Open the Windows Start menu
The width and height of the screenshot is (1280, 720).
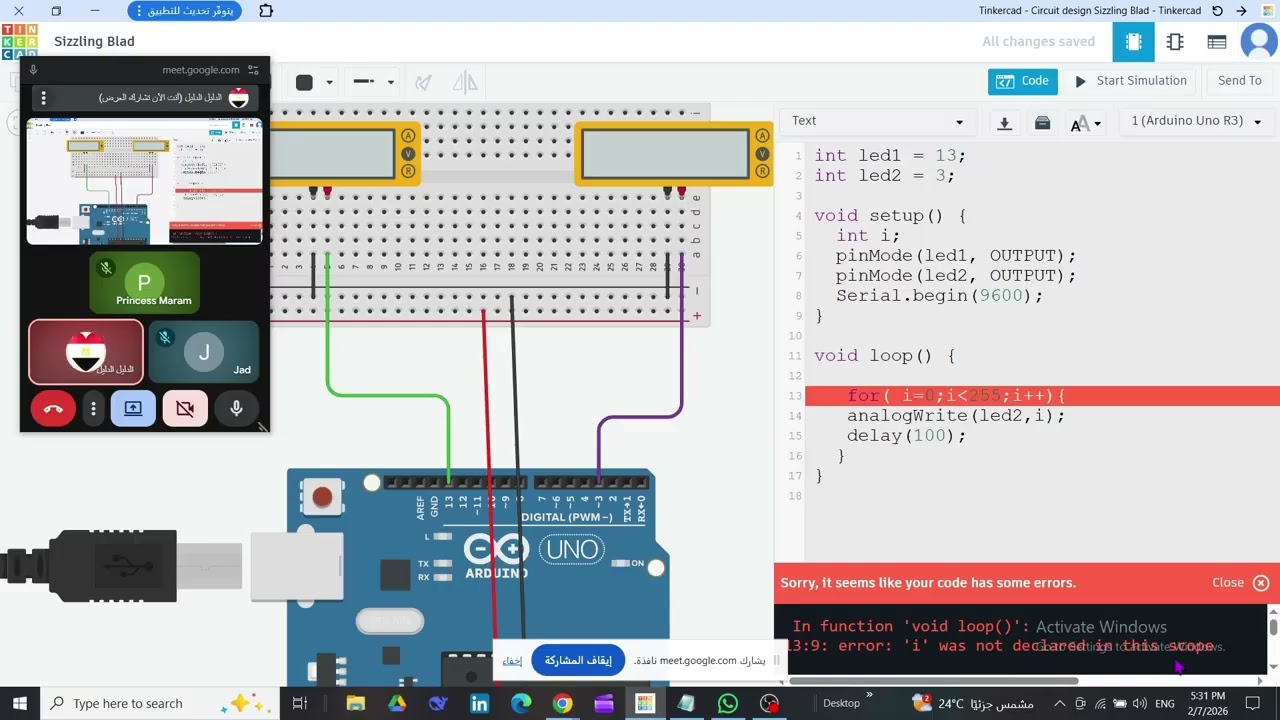pyautogui.click(x=19, y=703)
